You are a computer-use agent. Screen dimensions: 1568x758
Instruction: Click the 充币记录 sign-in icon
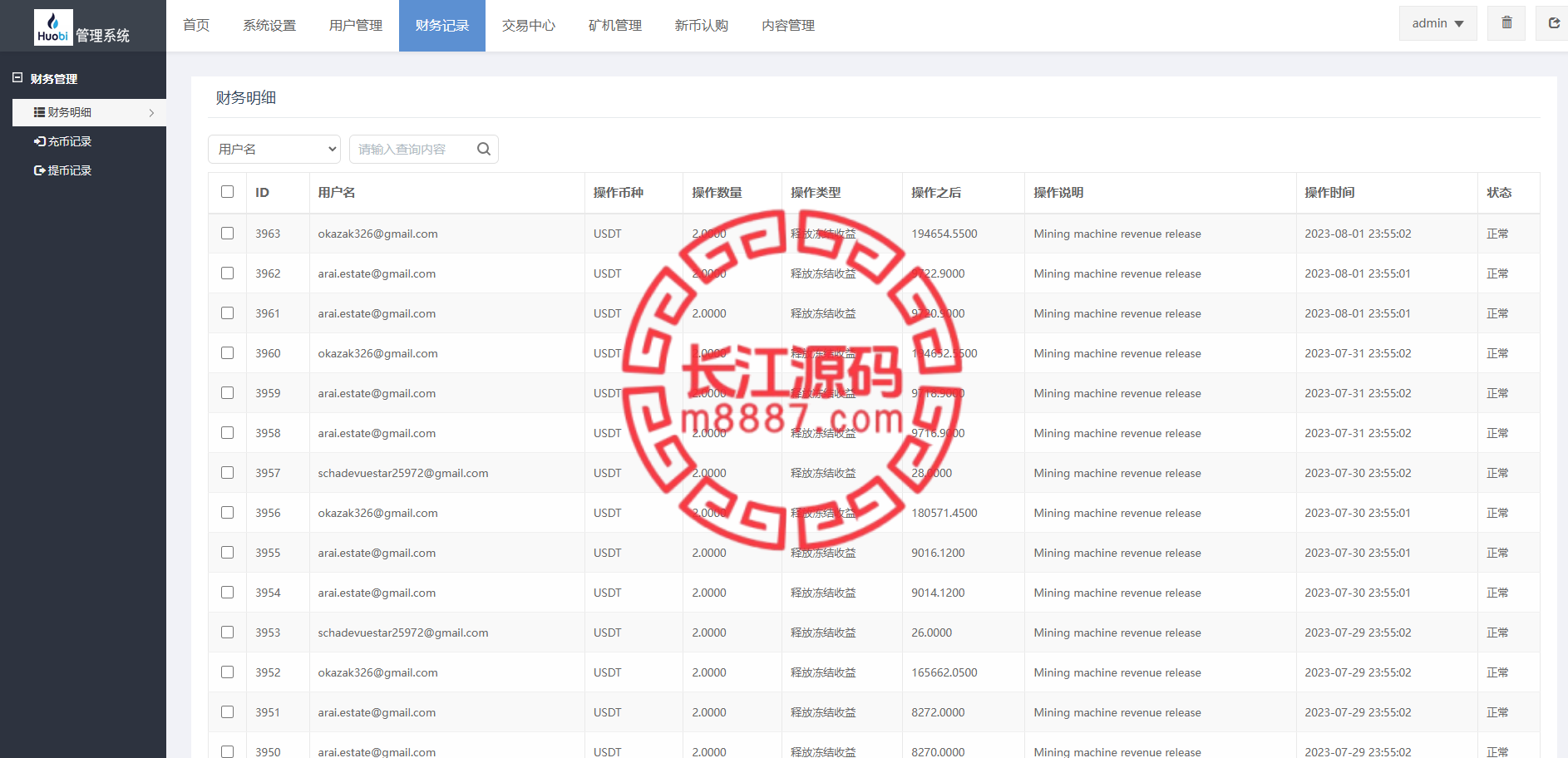tap(39, 141)
